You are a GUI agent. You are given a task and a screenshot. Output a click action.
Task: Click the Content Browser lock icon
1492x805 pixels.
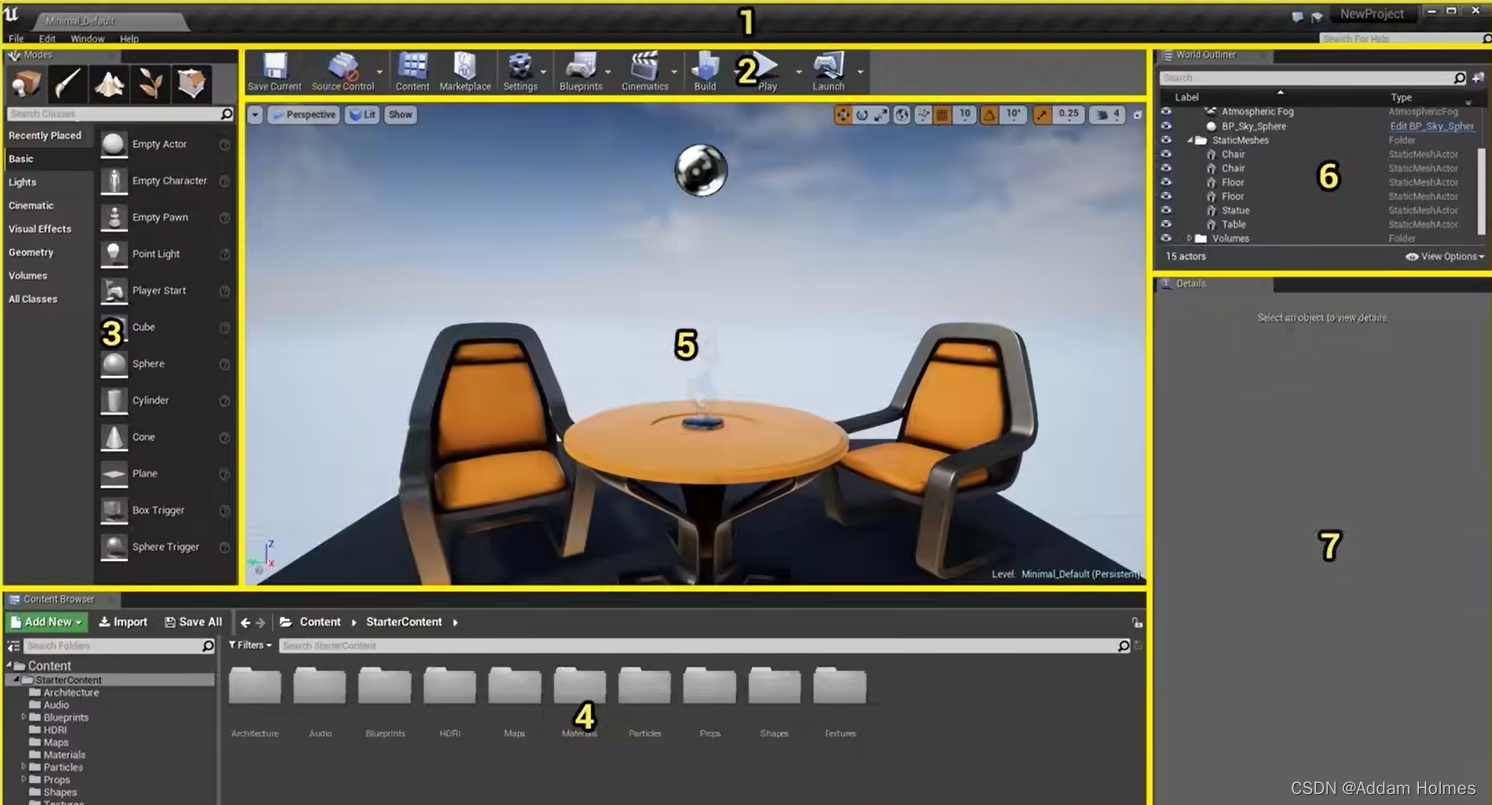1137,622
